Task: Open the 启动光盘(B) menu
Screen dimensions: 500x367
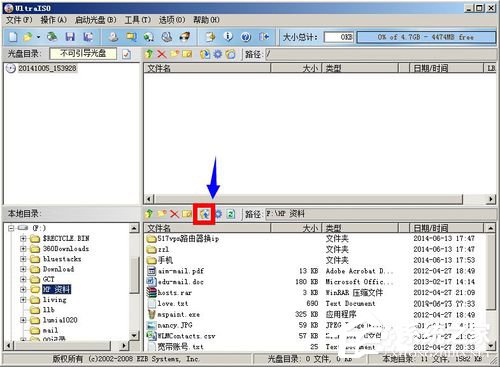Action: pyautogui.click(x=95, y=20)
